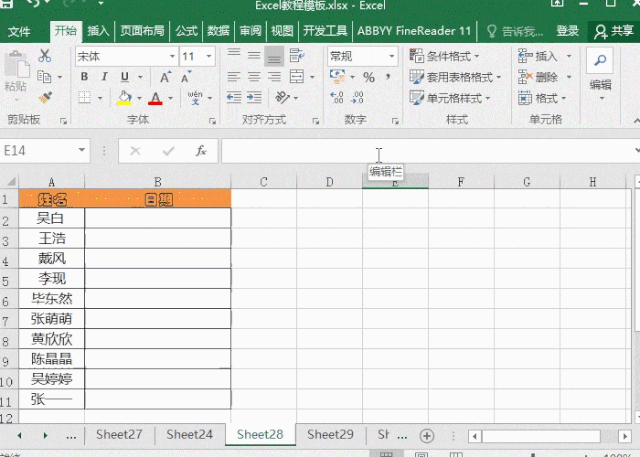Image resolution: width=640 pixels, height=457 pixels.
Task: Open 格式 cell format menu
Action: pyautogui.click(x=542, y=98)
